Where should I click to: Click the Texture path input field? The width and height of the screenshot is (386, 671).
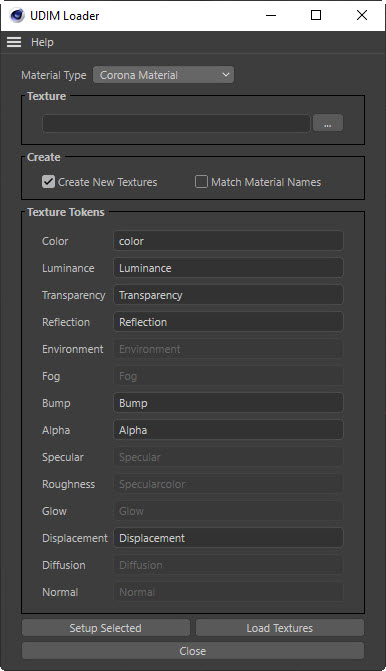176,123
